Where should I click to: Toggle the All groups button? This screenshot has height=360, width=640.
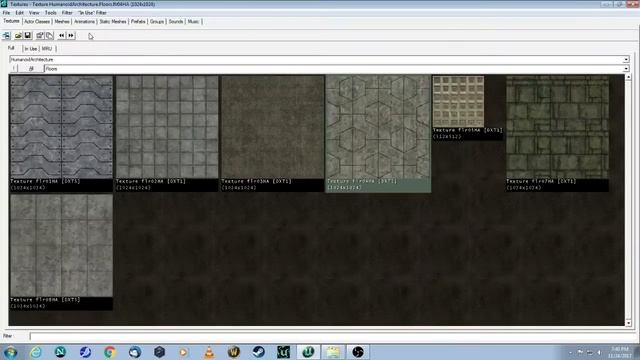31,69
